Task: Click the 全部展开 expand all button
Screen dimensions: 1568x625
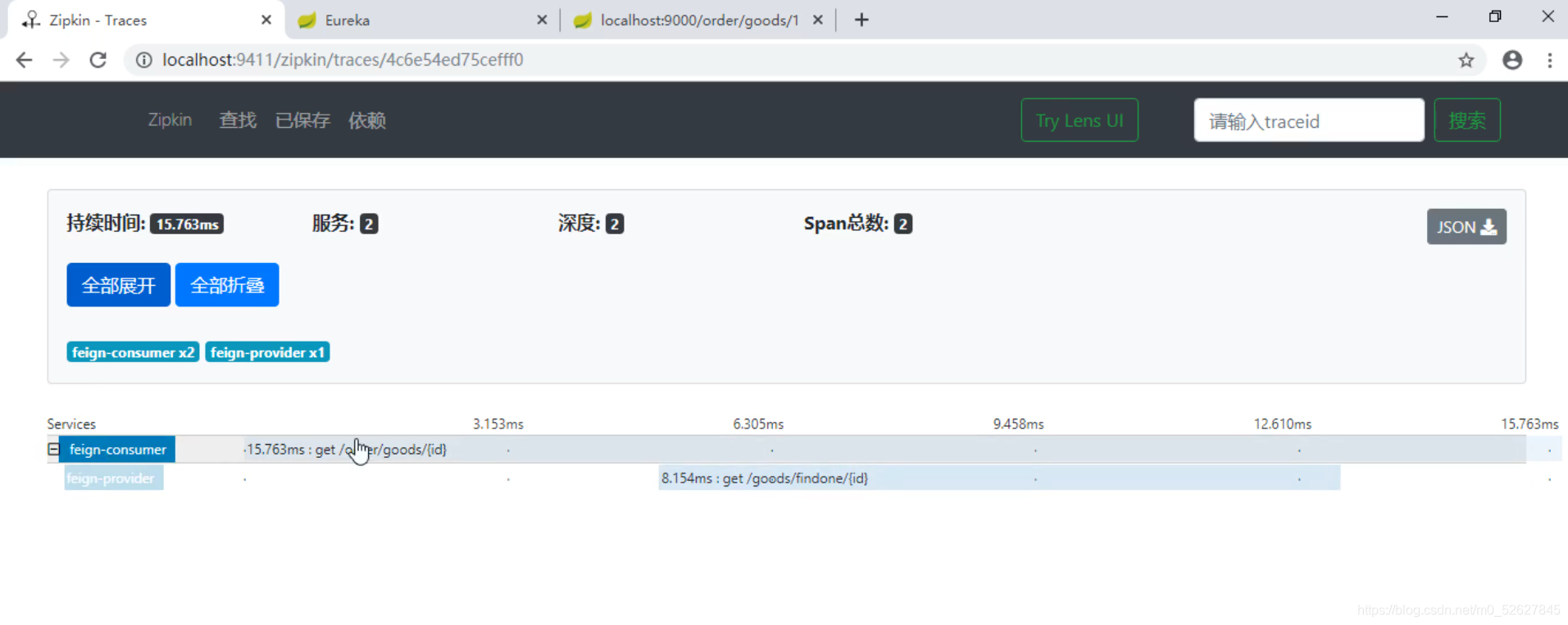Action: pyautogui.click(x=119, y=285)
